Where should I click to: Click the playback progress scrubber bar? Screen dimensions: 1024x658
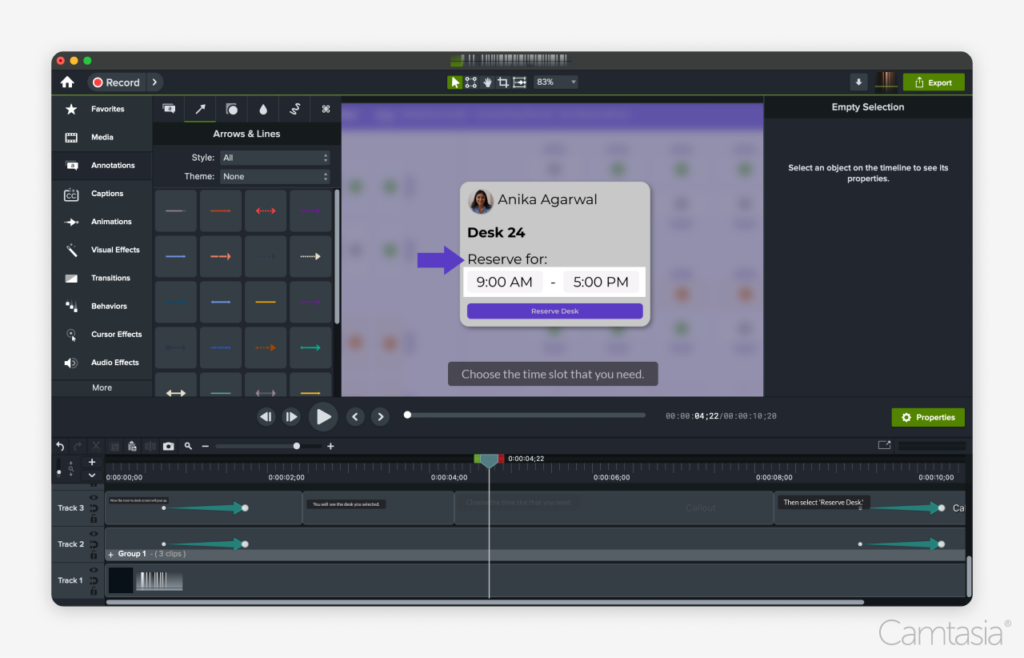coord(526,415)
